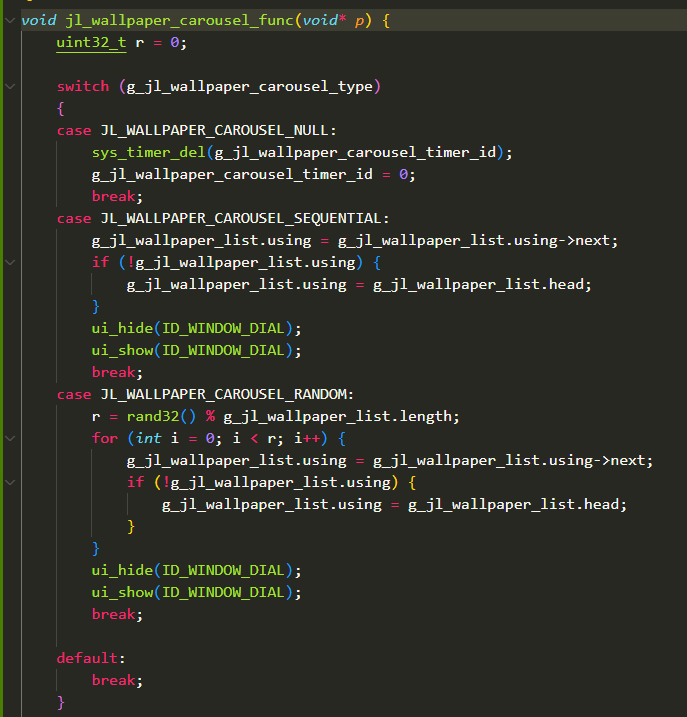Select g_jl_wallpaper_carousel_type inside the switch parentheses
This screenshot has height=717, width=687.
point(249,87)
